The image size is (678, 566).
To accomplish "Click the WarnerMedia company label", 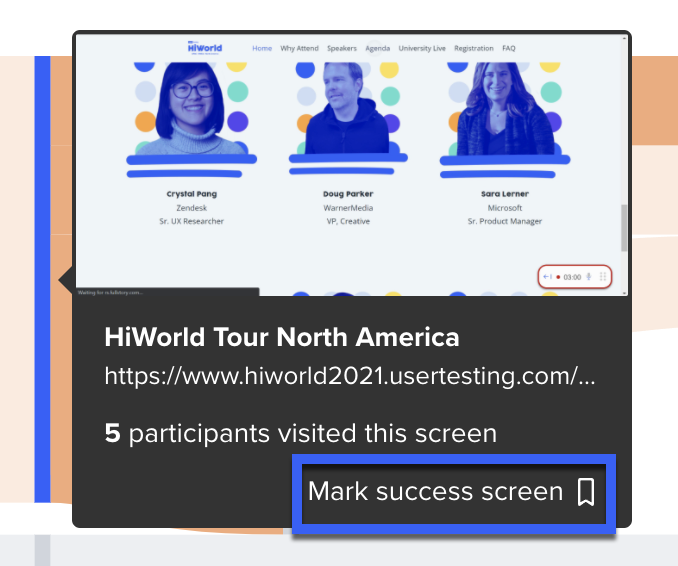I will (x=348, y=208).
